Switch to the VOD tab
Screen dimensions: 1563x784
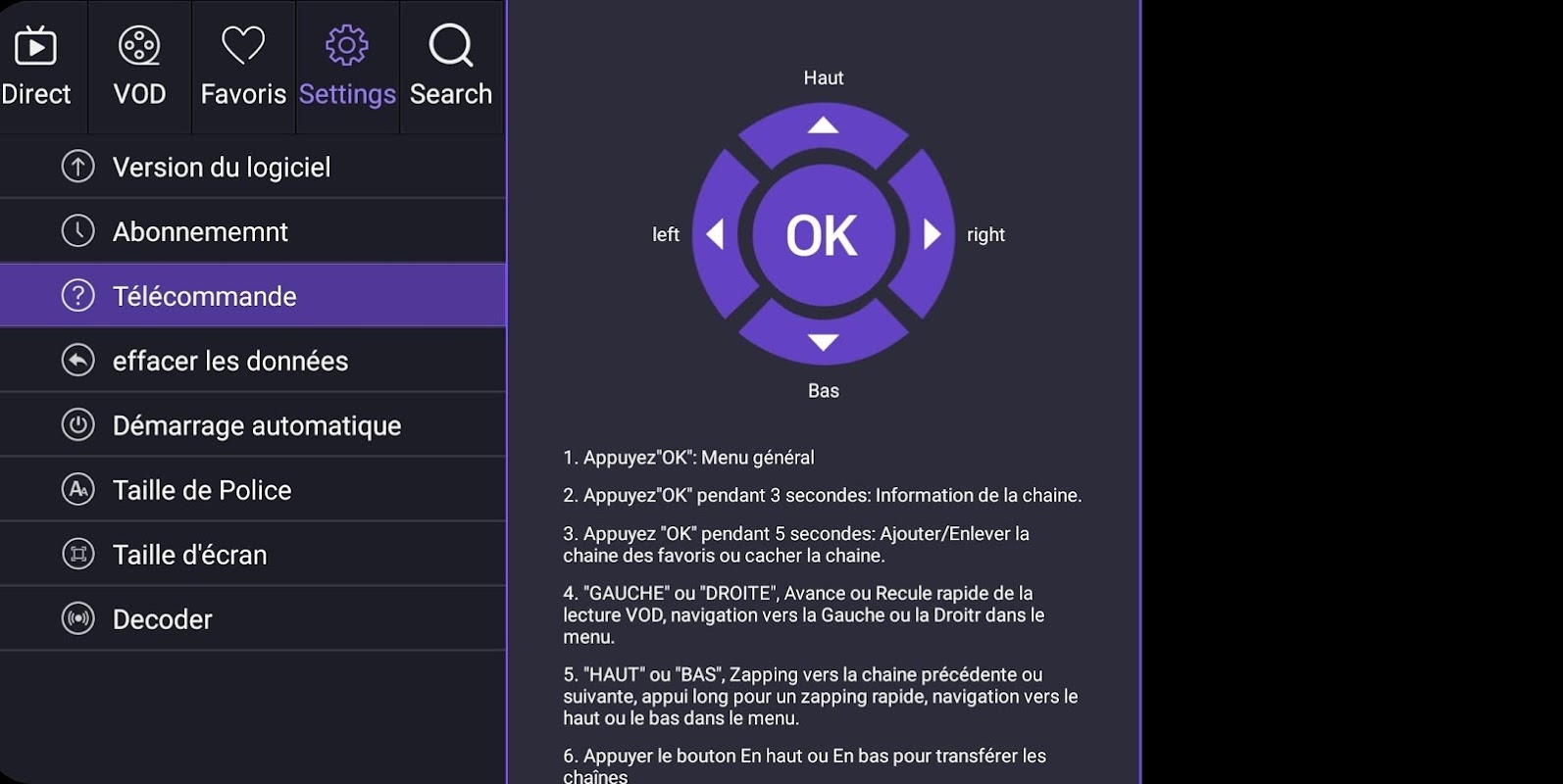point(139,67)
